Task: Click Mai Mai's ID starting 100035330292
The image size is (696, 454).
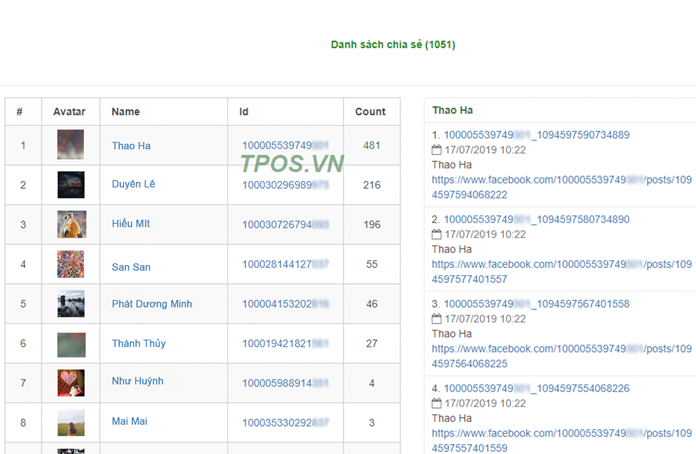Action: [285, 422]
